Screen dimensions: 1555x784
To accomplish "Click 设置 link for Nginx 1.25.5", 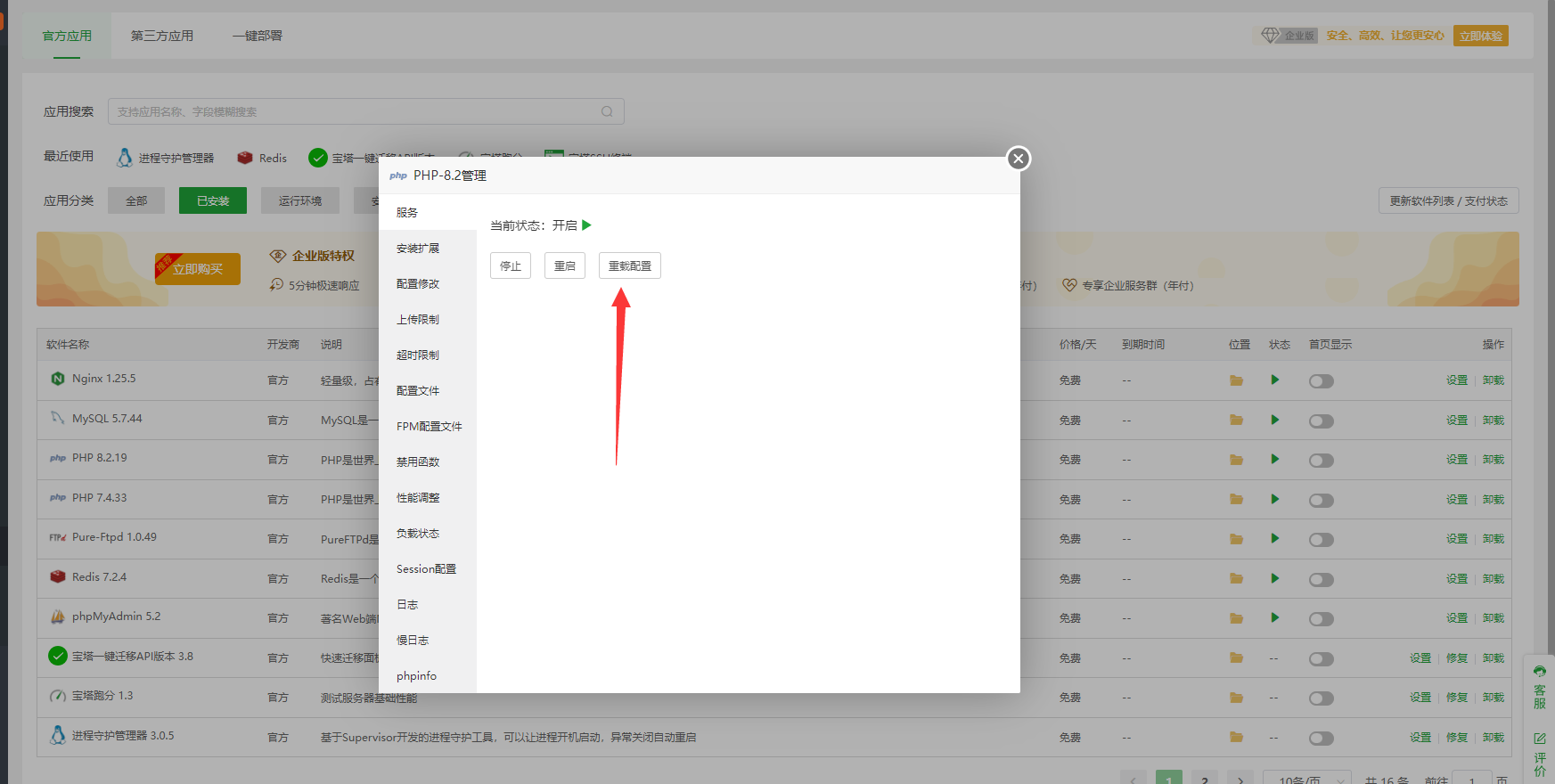I will [x=1457, y=380].
